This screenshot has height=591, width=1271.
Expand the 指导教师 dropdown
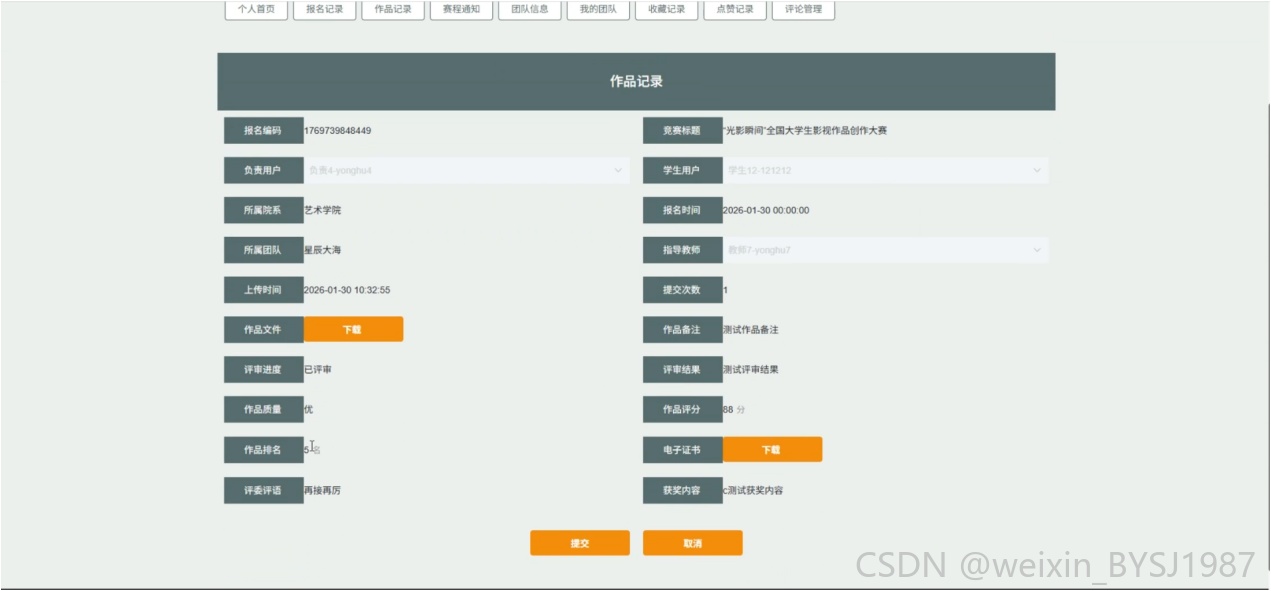[x=886, y=250]
